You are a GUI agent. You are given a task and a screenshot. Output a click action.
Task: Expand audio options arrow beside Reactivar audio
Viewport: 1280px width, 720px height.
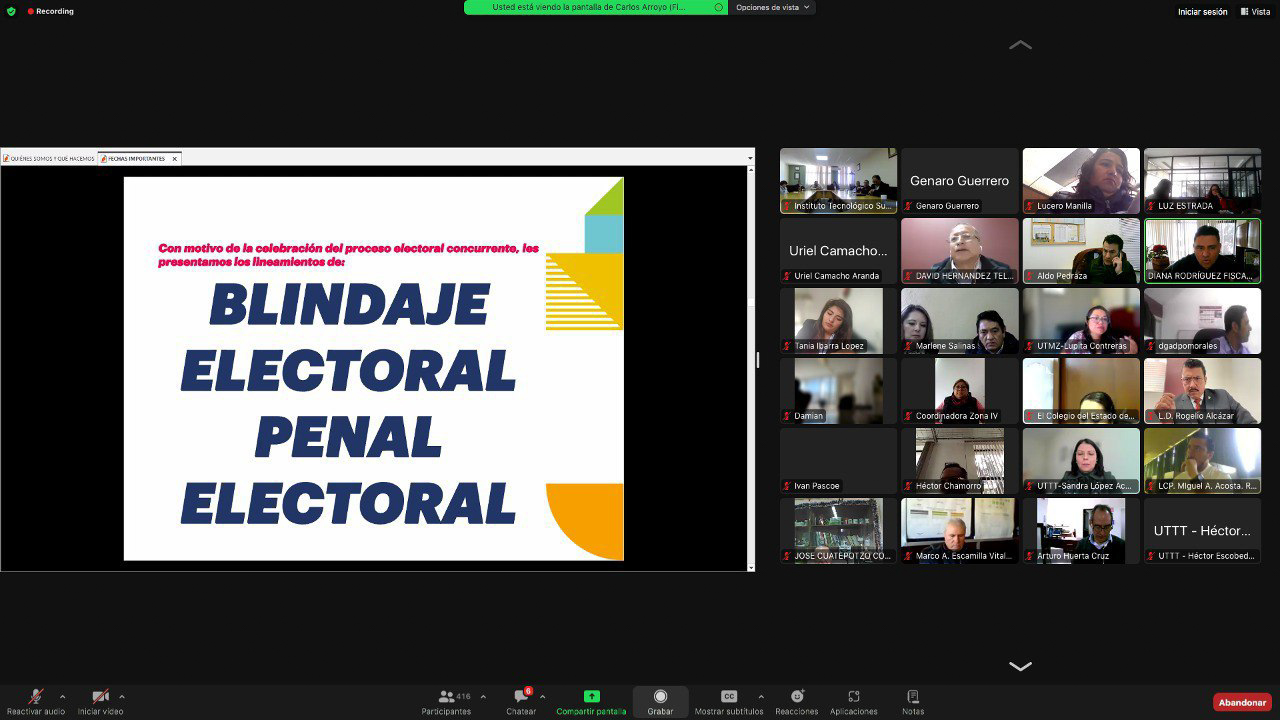pyautogui.click(x=62, y=696)
